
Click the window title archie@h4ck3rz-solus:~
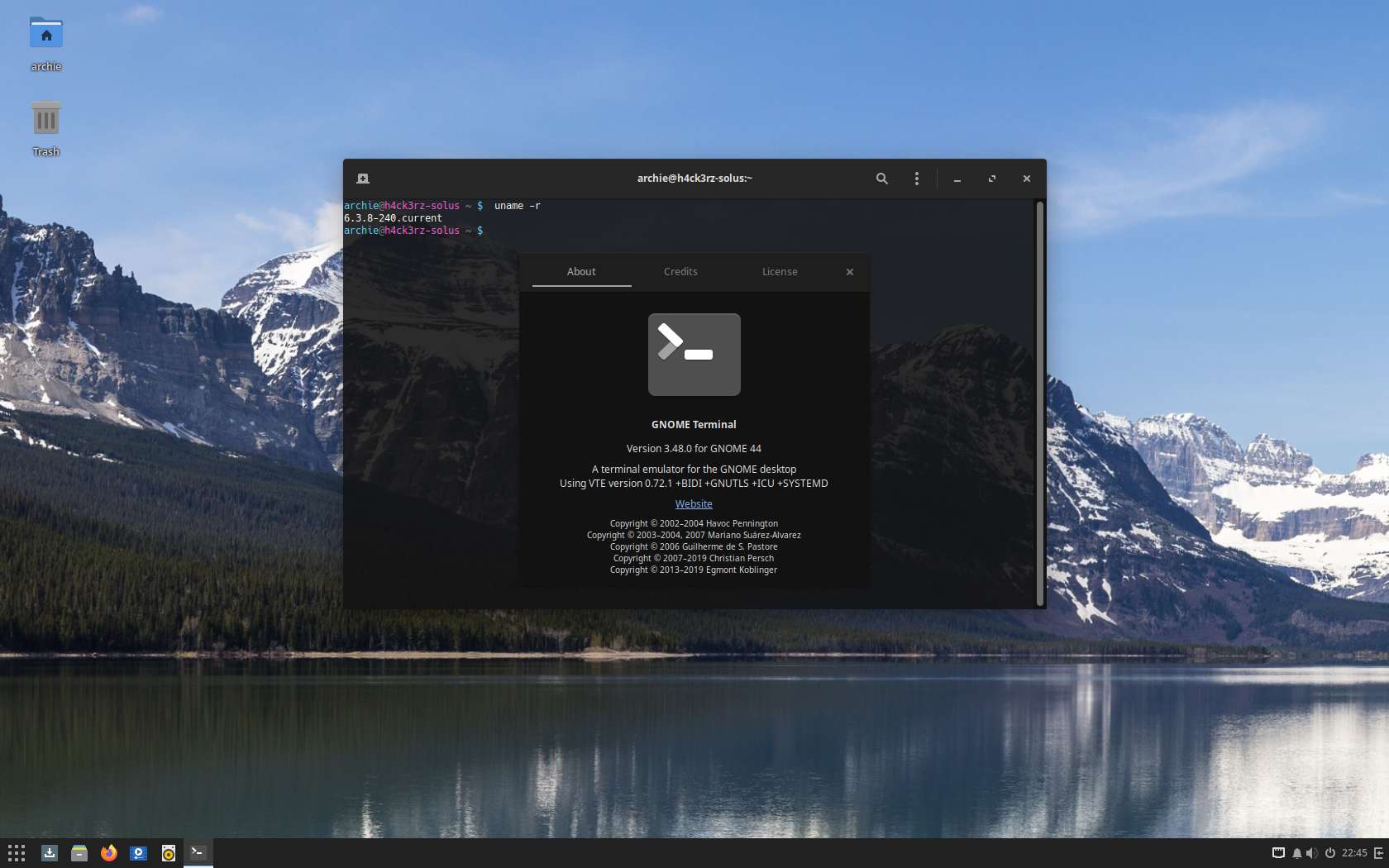click(x=694, y=179)
